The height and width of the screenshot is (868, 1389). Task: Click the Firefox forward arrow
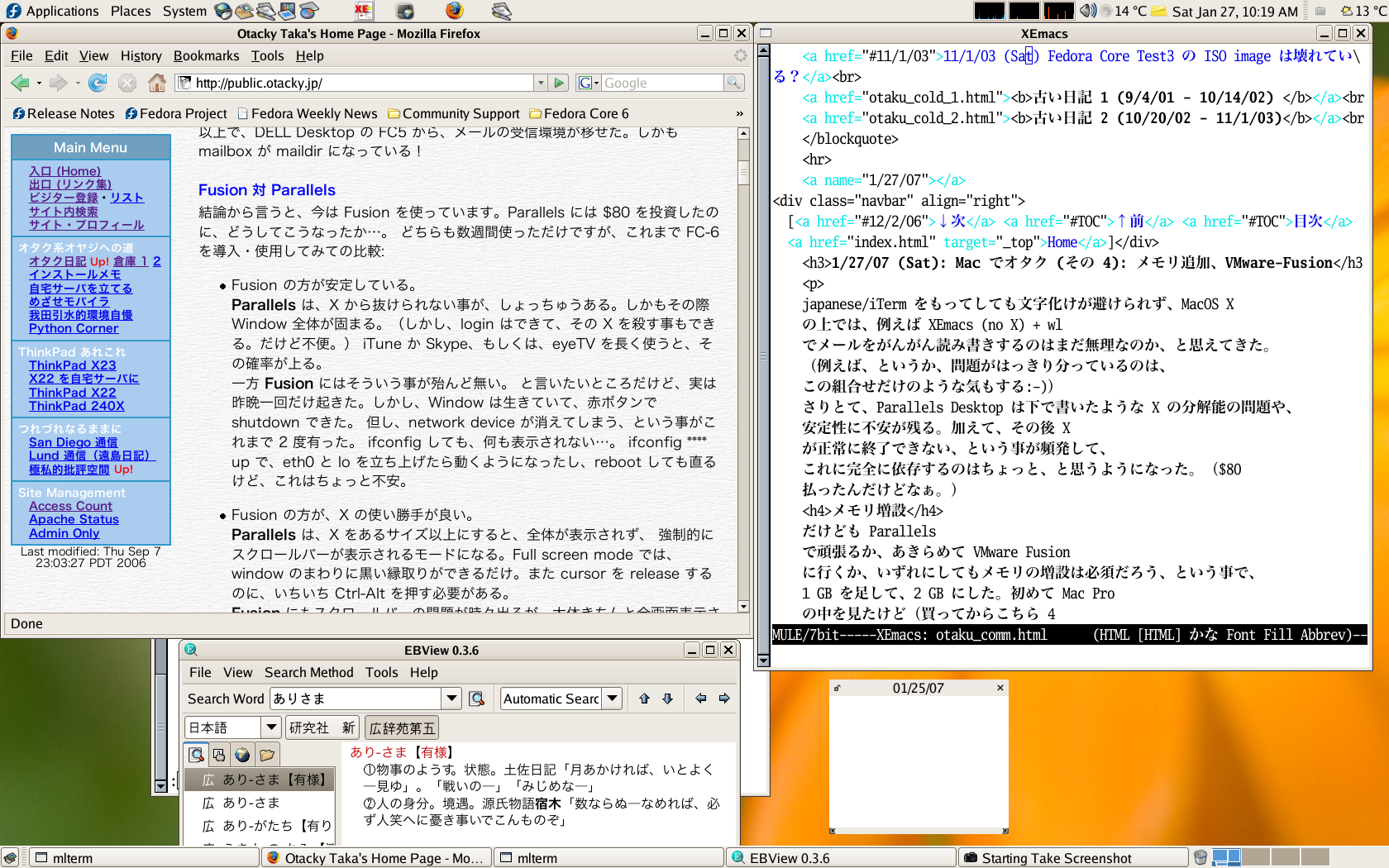(58, 83)
